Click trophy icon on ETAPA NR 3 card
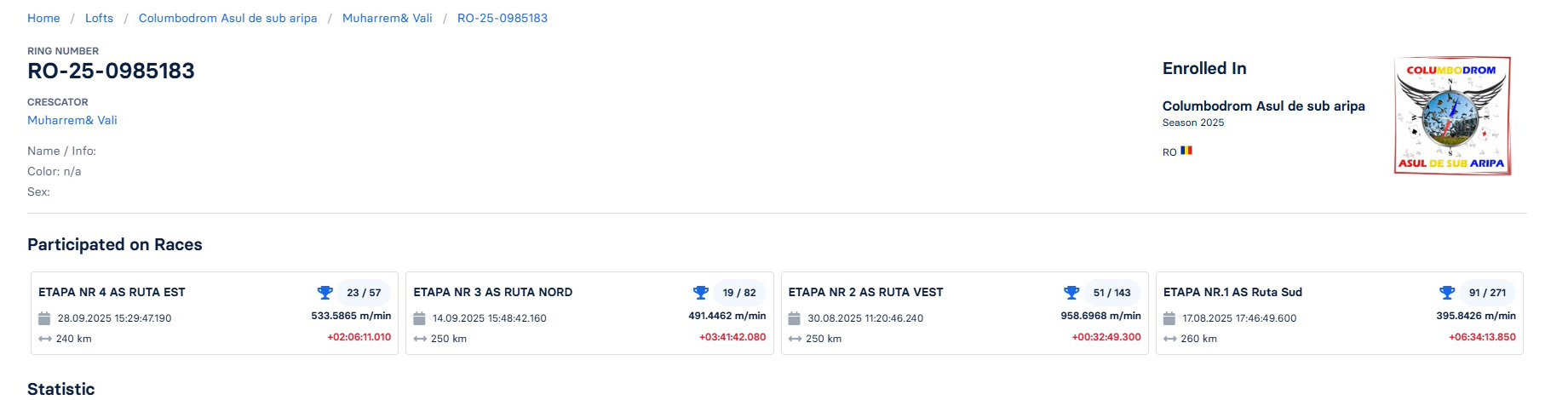The height and width of the screenshot is (400, 1568). tap(700, 293)
